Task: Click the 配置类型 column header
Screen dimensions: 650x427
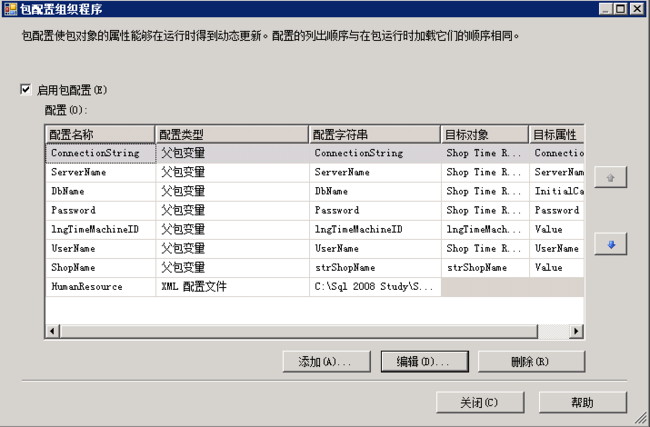Action: (232, 134)
